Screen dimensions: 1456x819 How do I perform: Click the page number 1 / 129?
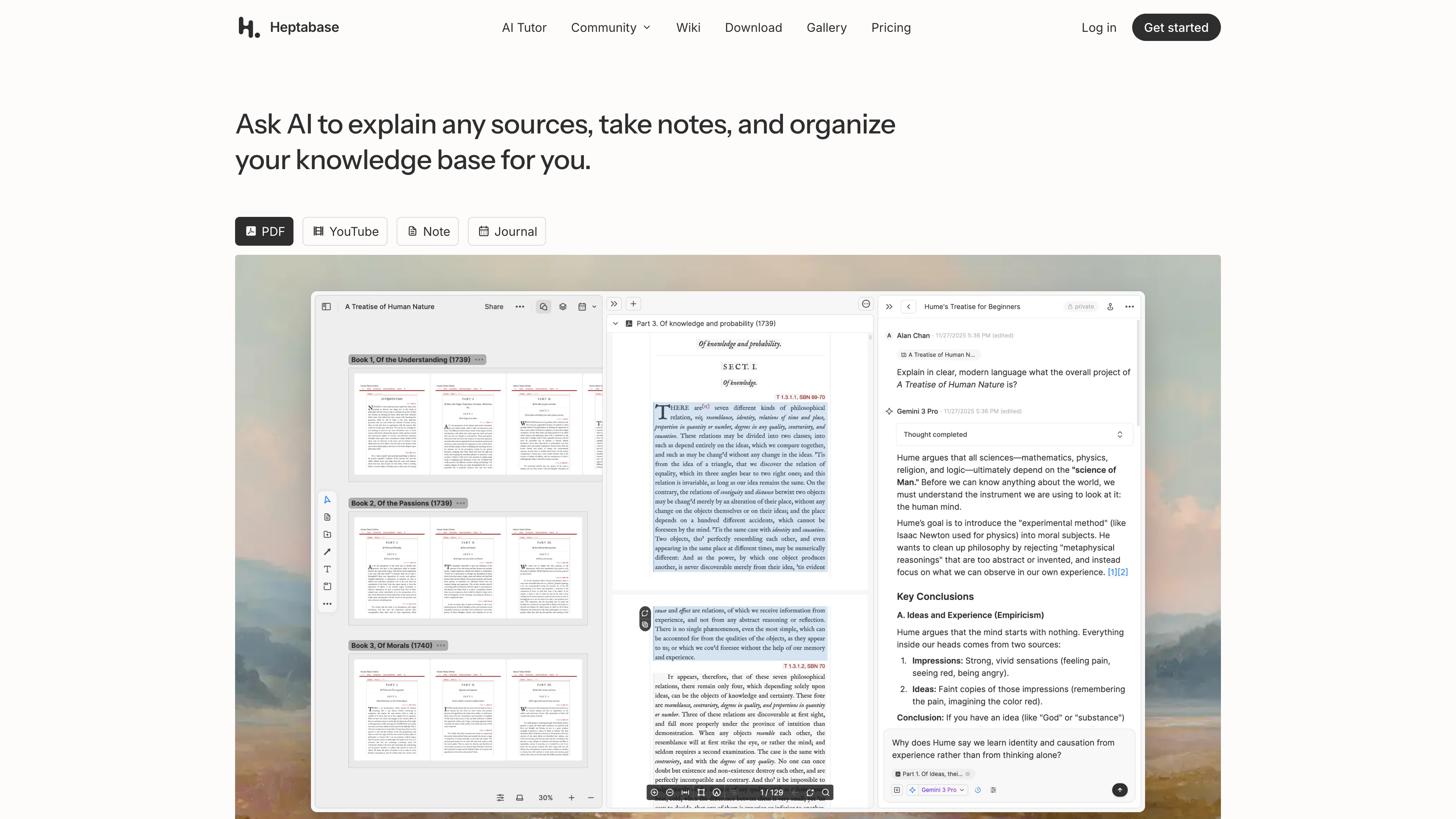772,792
